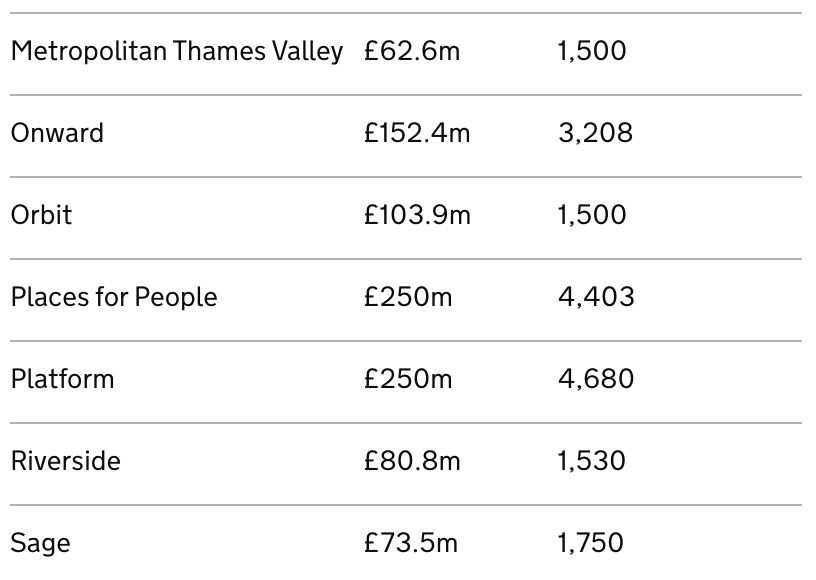816x580 pixels.
Task: Select the £73.5m amount for Sage
Action: [x=411, y=543]
